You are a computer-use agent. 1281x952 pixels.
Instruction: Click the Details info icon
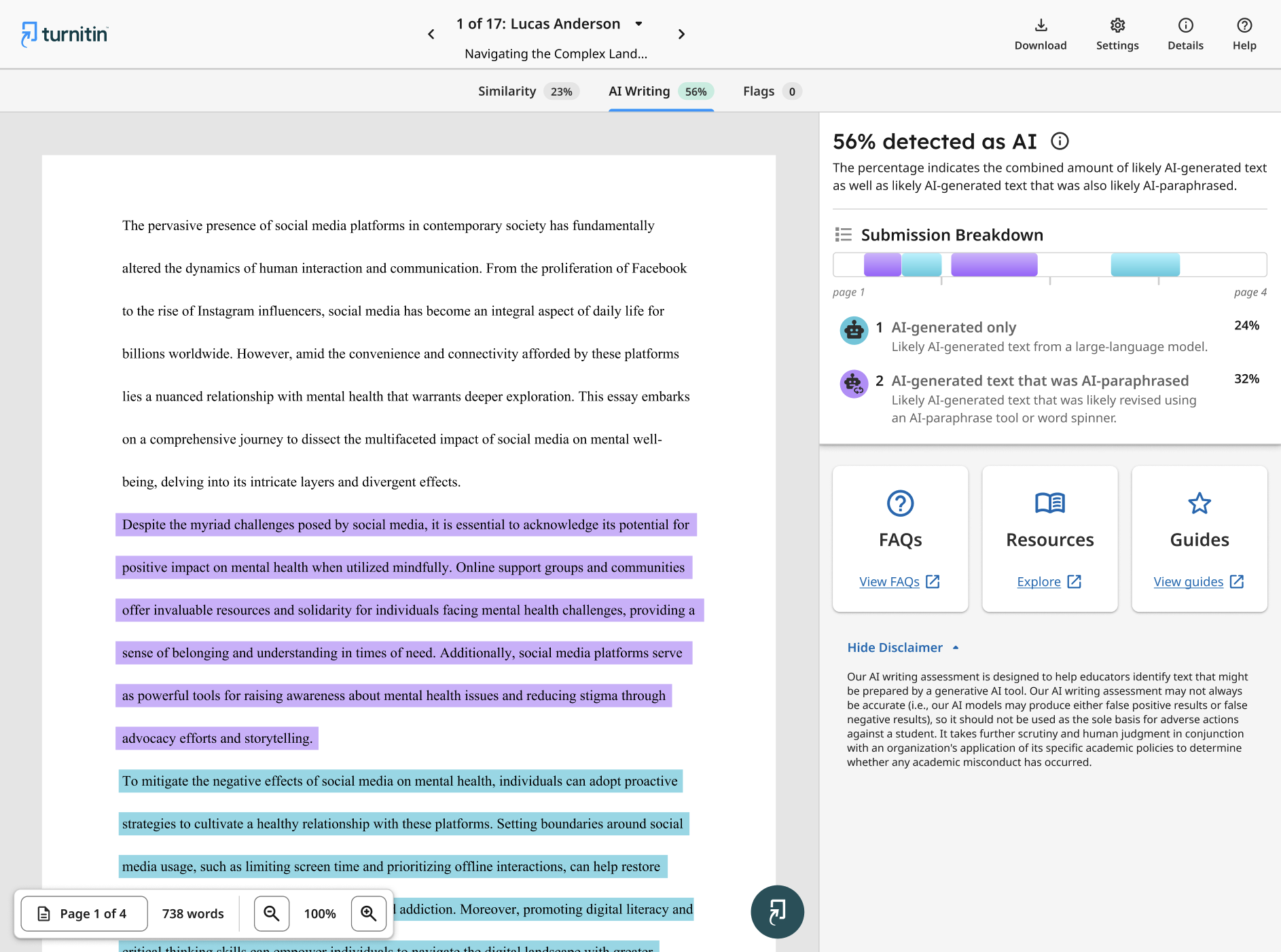point(1185,25)
